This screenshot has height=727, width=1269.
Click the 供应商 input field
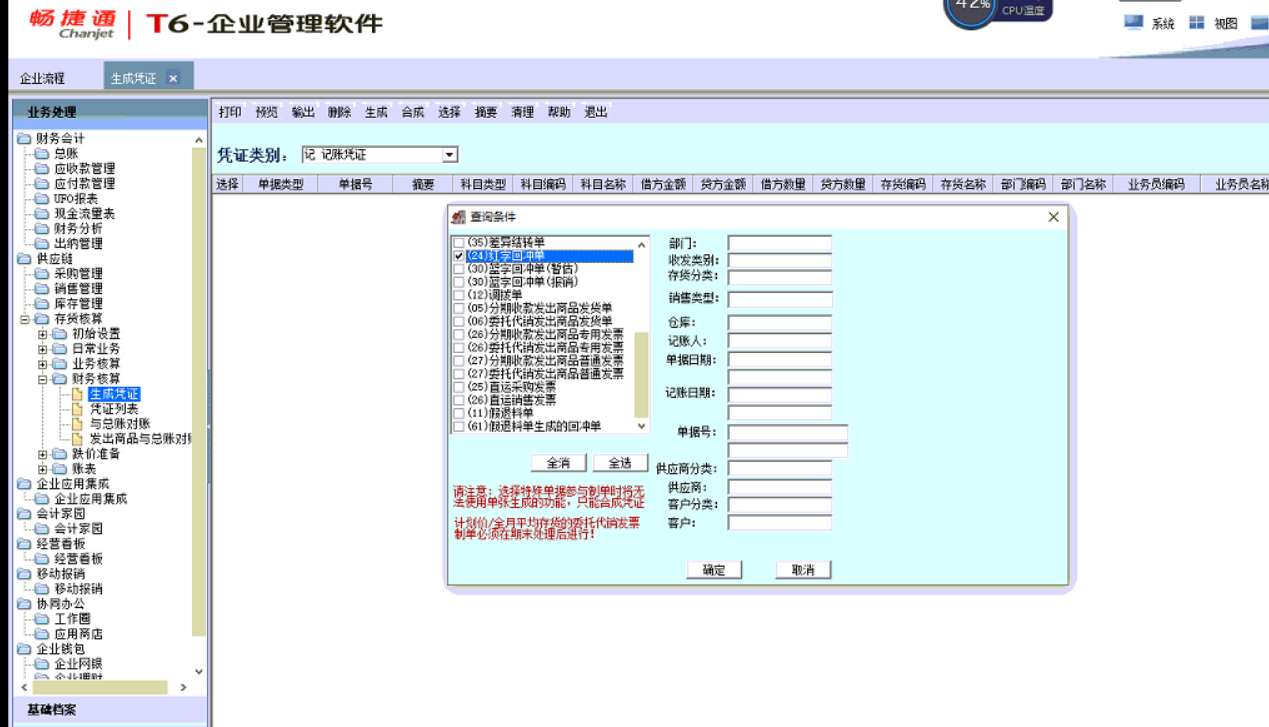[780, 486]
